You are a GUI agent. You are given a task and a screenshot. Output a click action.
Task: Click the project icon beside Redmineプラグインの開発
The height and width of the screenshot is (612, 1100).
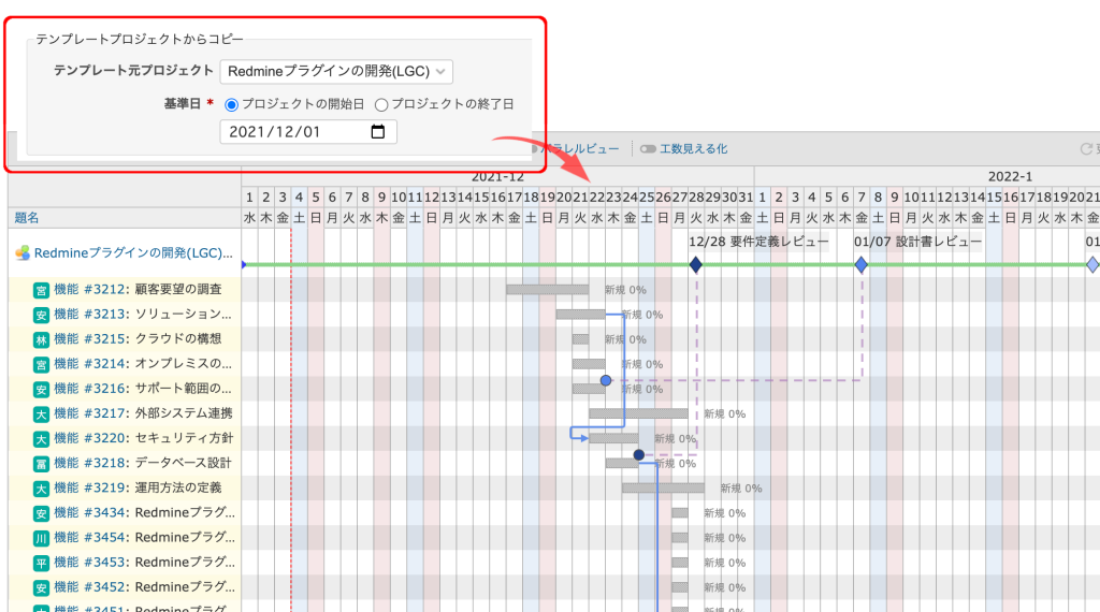(x=22, y=253)
